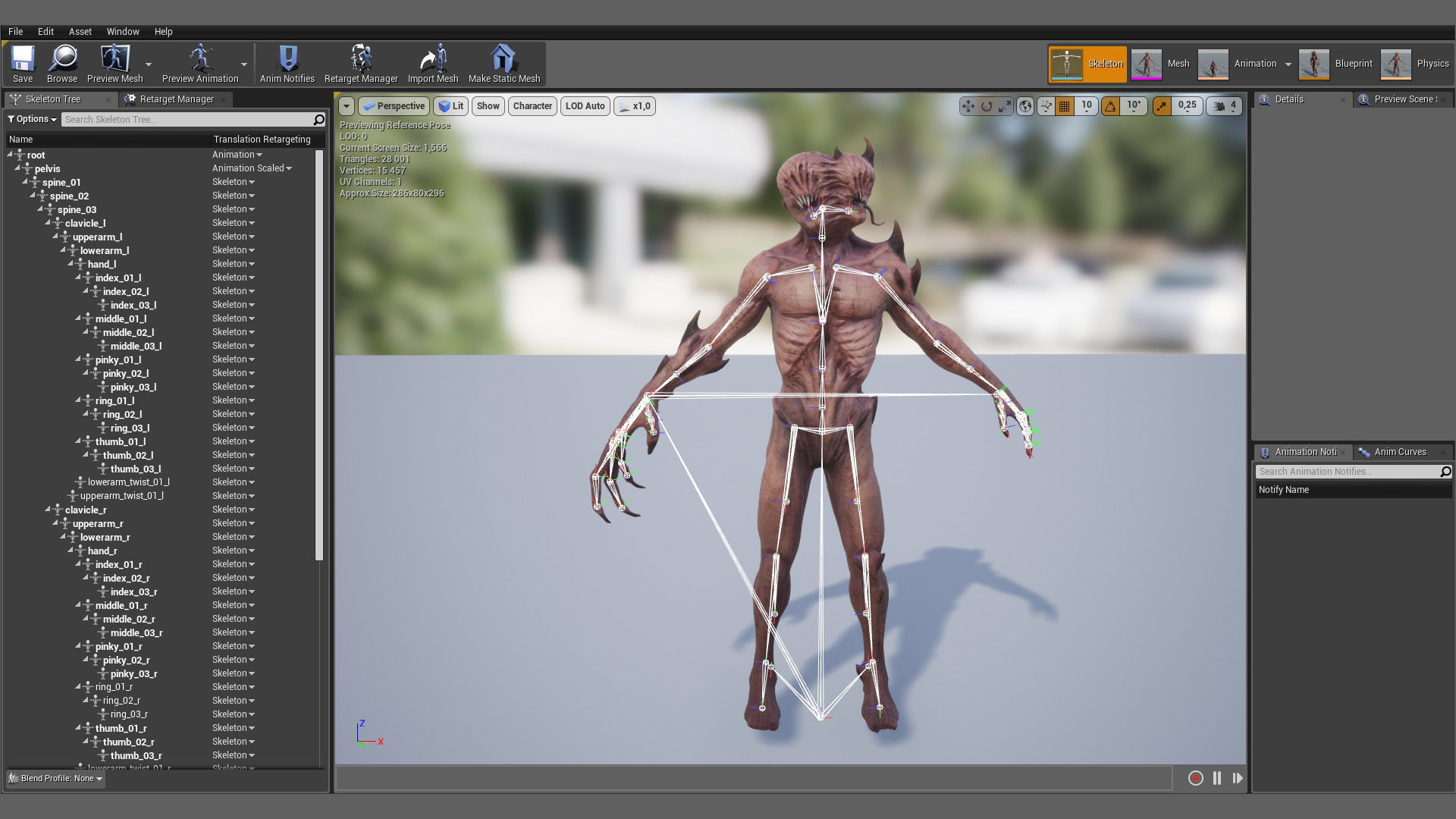Open Animation mode dropdown arrow
The height and width of the screenshot is (819, 1456).
(x=1288, y=64)
